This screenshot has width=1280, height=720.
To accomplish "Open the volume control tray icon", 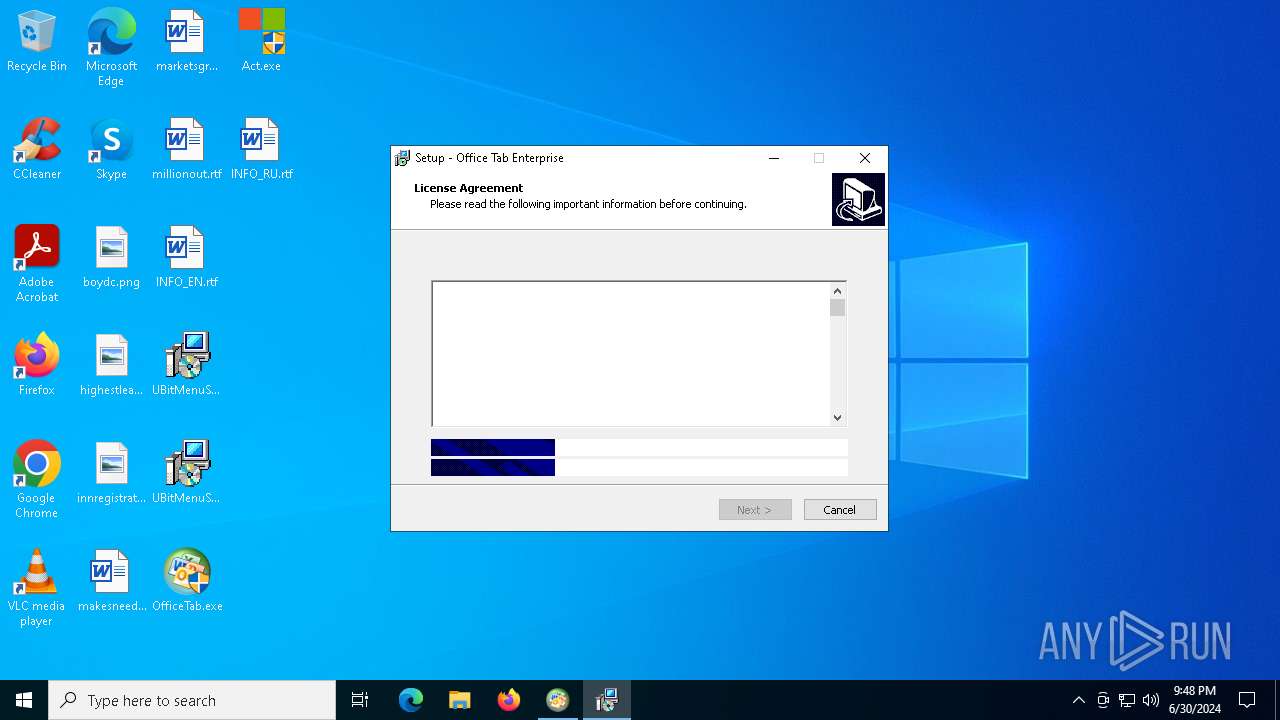I will pyautogui.click(x=1151, y=700).
